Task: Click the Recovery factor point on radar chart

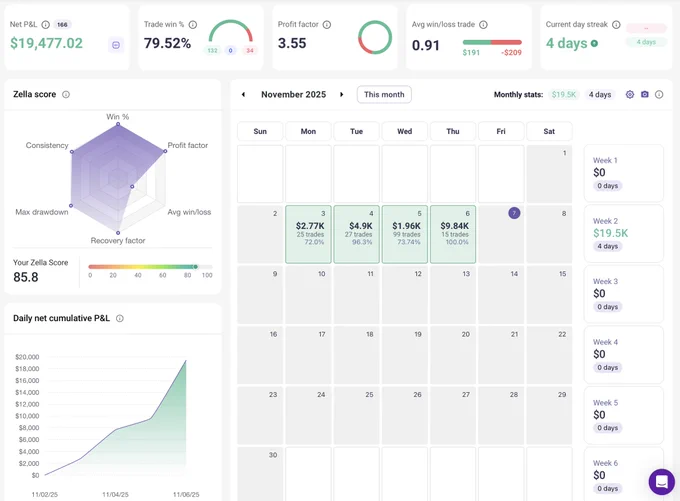Action: [x=118, y=232]
